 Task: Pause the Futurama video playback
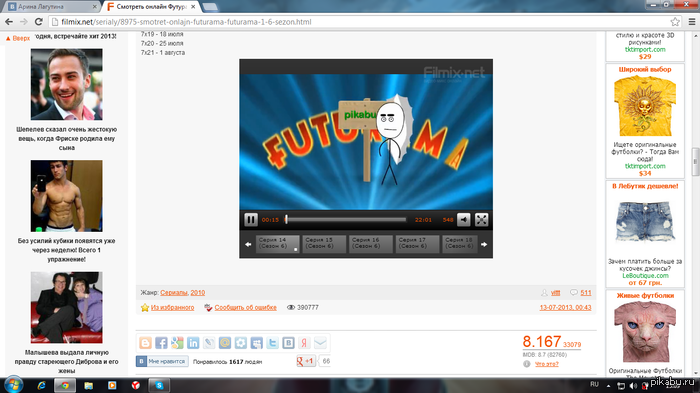[x=250, y=219]
